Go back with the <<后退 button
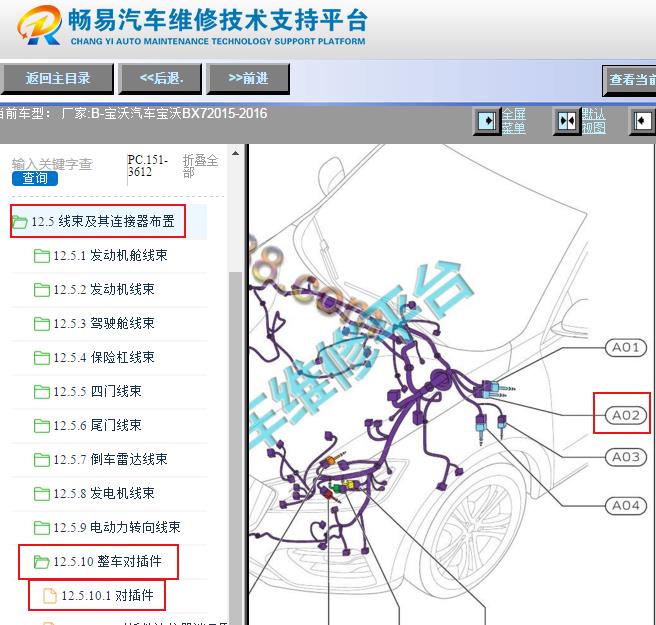656x625 pixels. [160, 78]
